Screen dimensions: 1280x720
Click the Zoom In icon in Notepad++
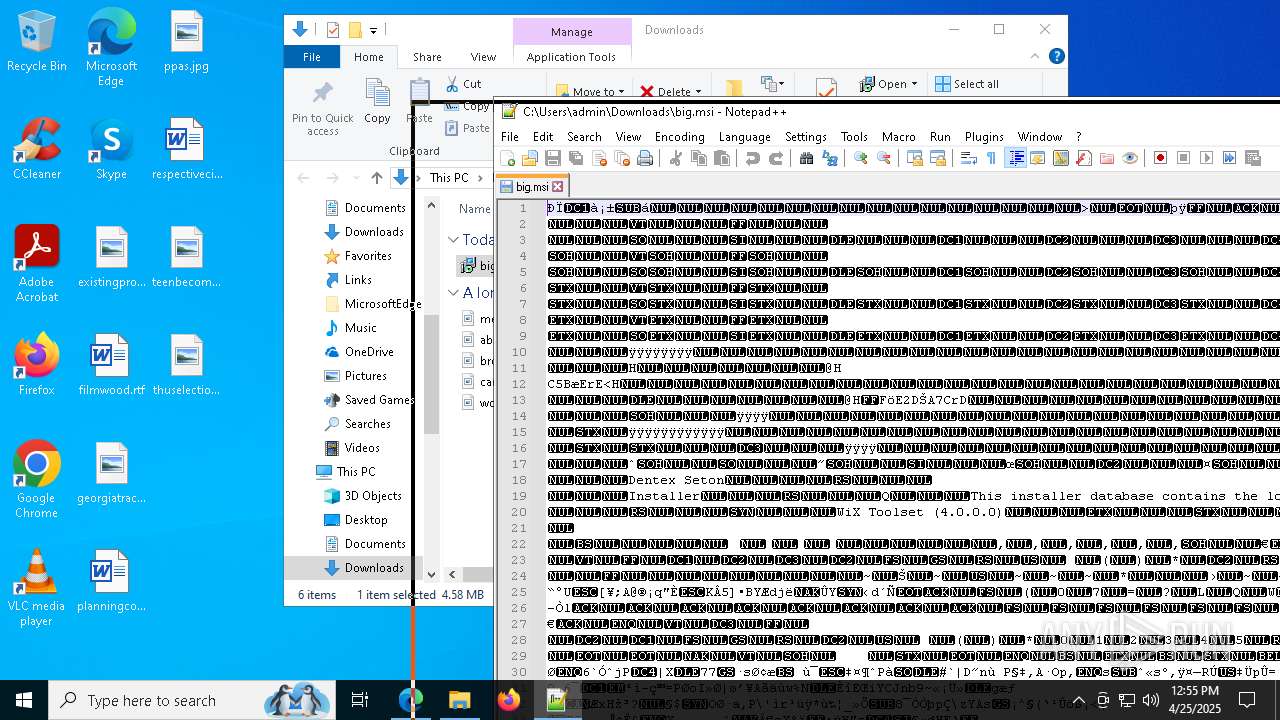coord(861,158)
